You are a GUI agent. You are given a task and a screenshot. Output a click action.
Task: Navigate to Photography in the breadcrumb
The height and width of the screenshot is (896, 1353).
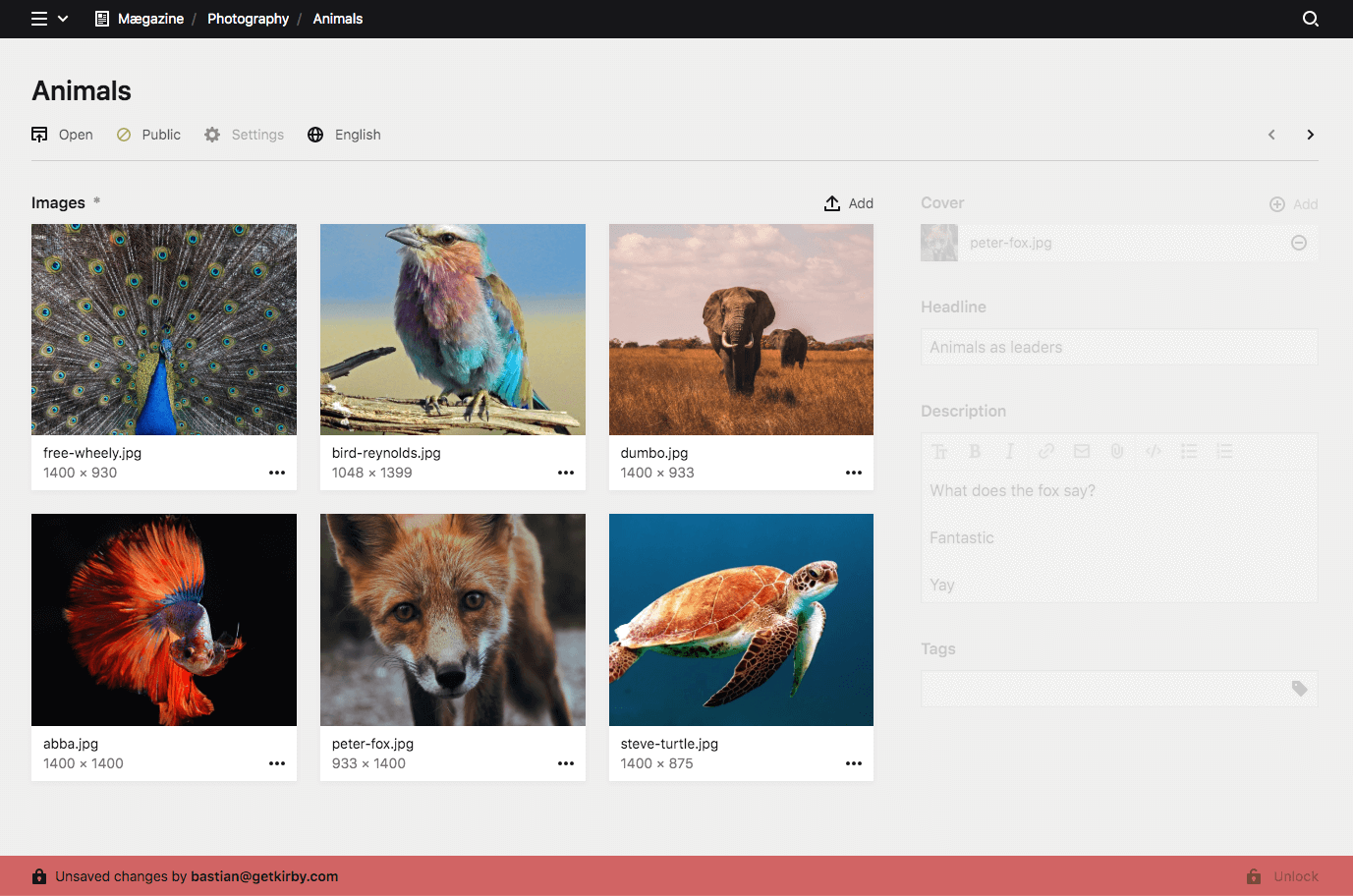pos(248,18)
